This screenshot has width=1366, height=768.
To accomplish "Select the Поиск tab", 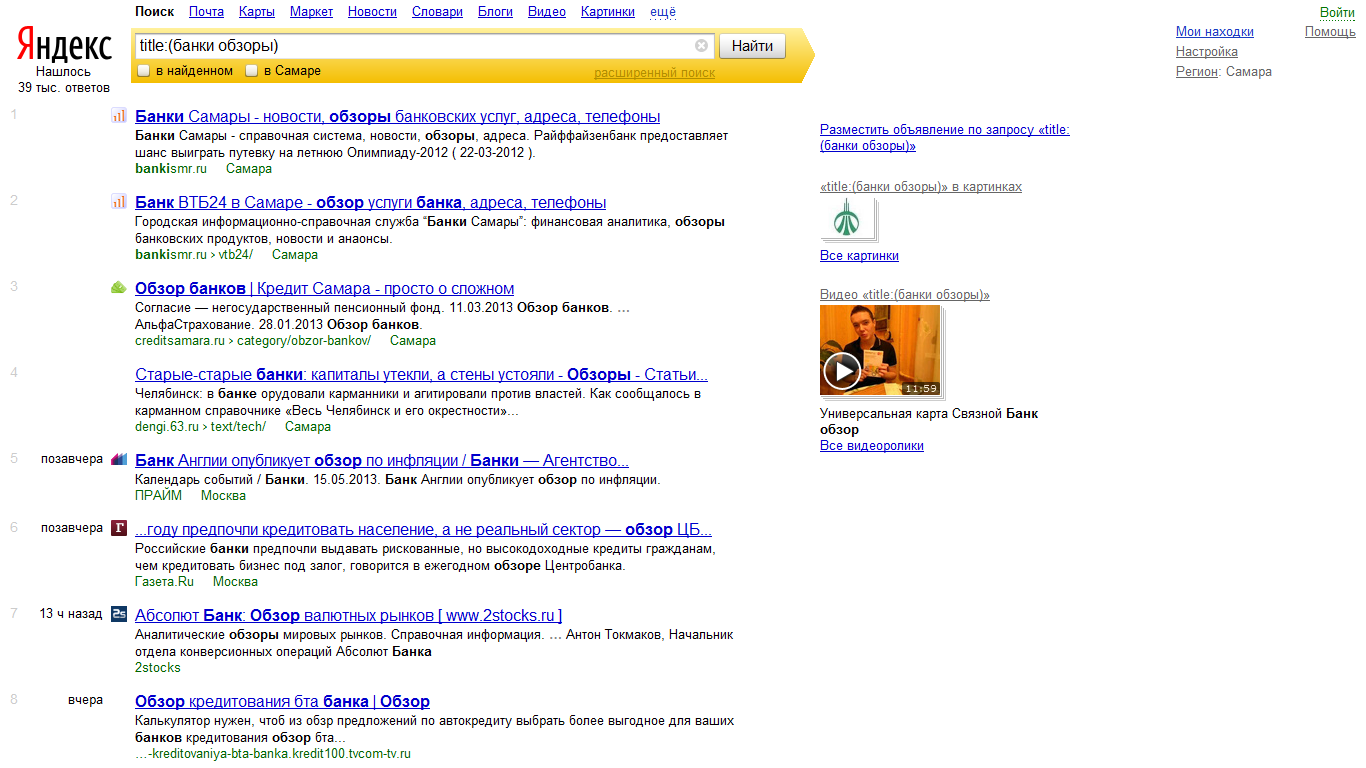I will click(154, 12).
